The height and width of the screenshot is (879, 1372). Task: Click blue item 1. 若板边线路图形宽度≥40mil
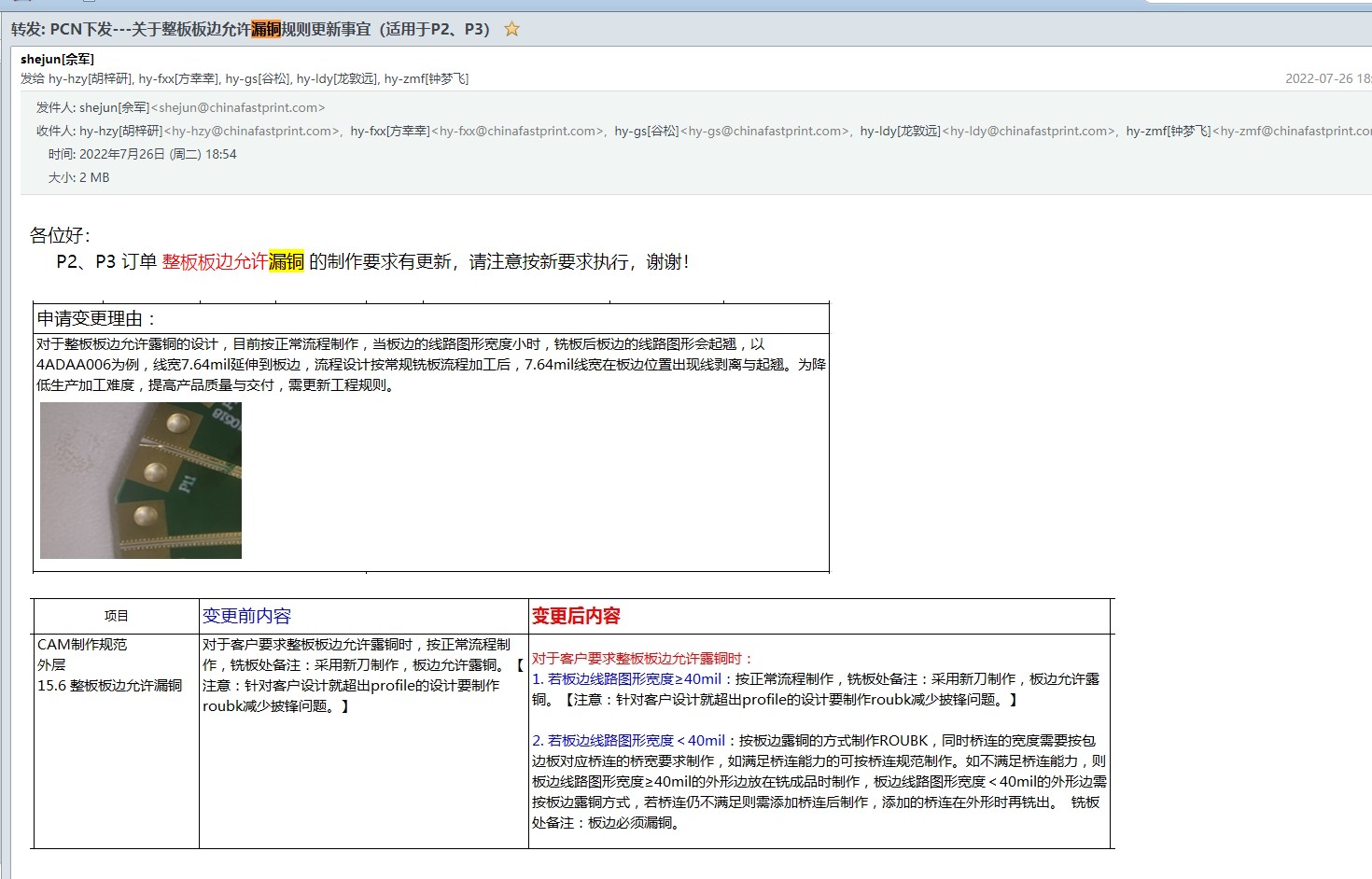[626, 679]
